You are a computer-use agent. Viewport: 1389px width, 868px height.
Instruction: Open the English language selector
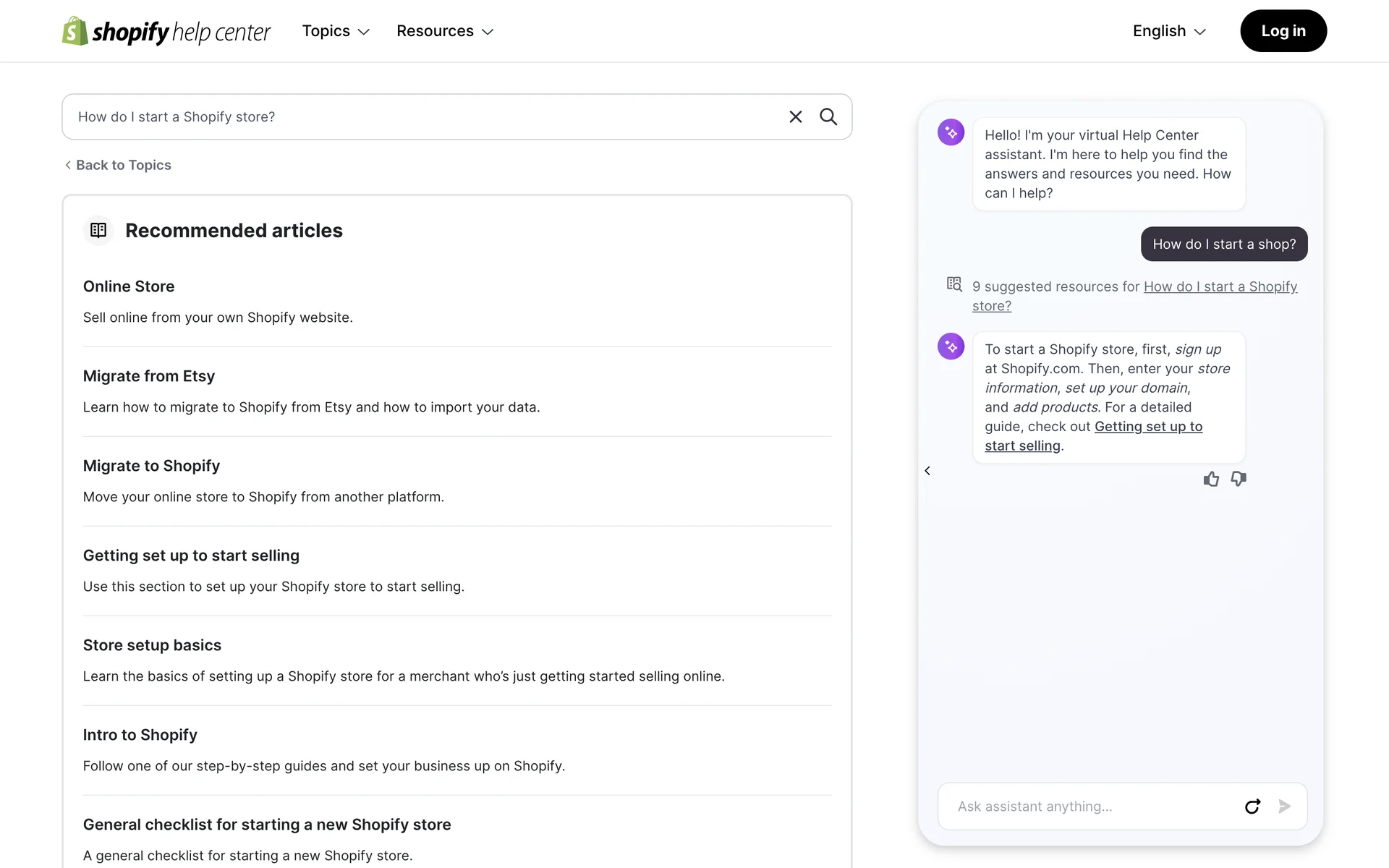1169,31
